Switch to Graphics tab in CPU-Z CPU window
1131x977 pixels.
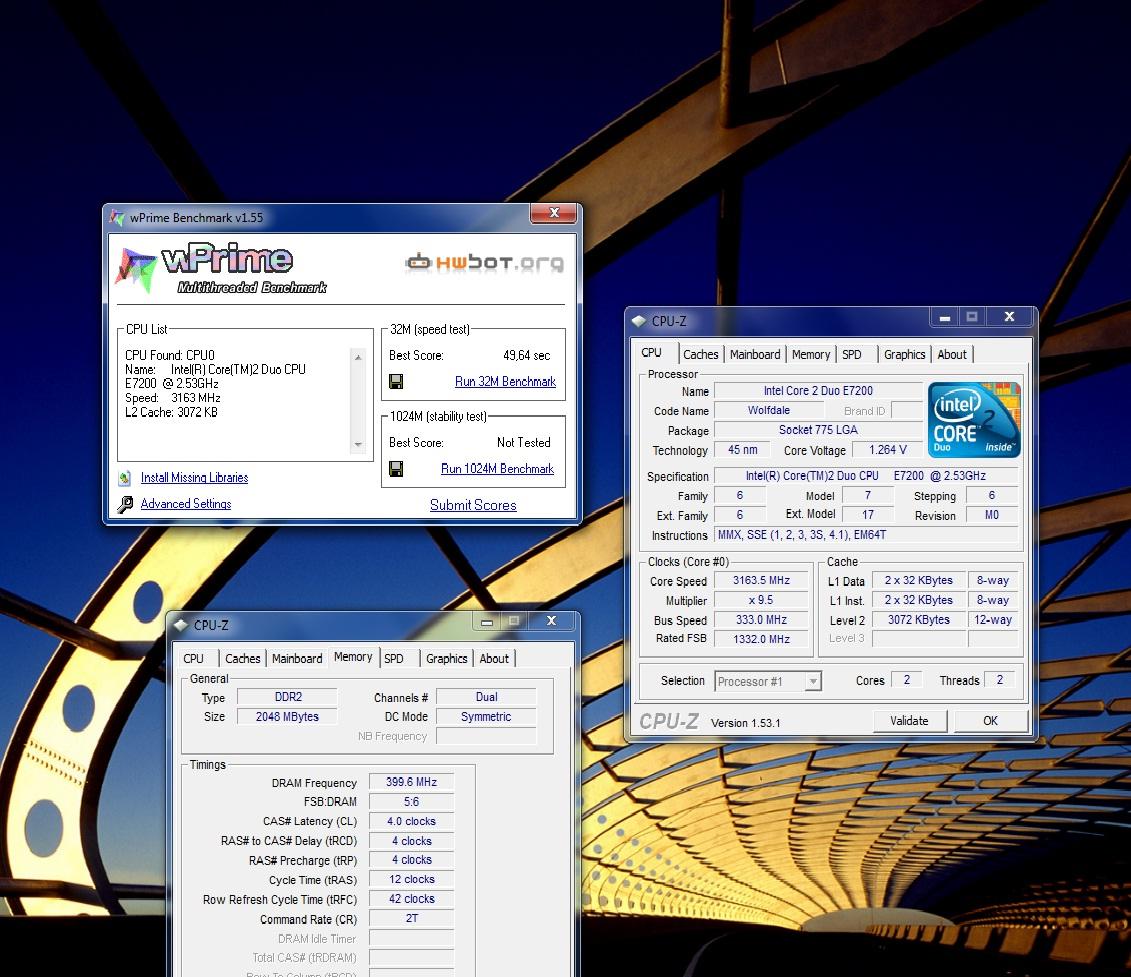click(905, 354)
